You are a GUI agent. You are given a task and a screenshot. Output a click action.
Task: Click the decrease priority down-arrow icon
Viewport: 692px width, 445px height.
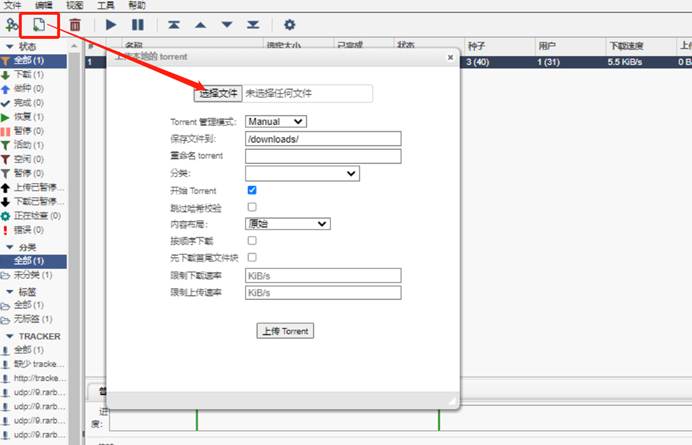(227, 24)
